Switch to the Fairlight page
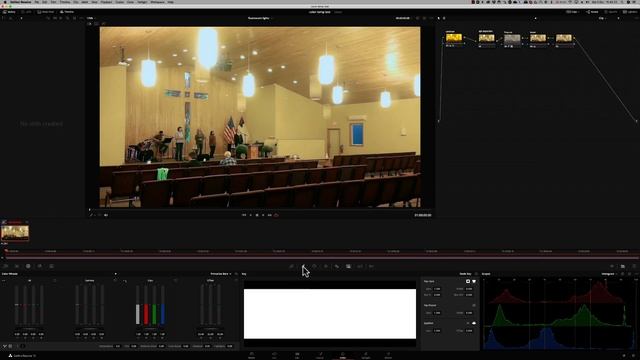Screen dimensions: 640x360 click(x=366, y=355)
